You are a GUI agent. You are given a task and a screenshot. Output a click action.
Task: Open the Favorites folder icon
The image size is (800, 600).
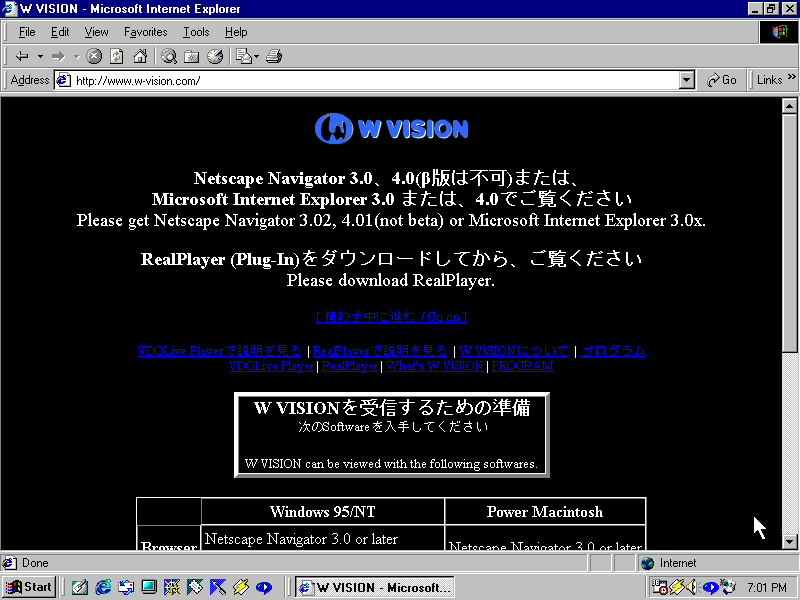192,56
